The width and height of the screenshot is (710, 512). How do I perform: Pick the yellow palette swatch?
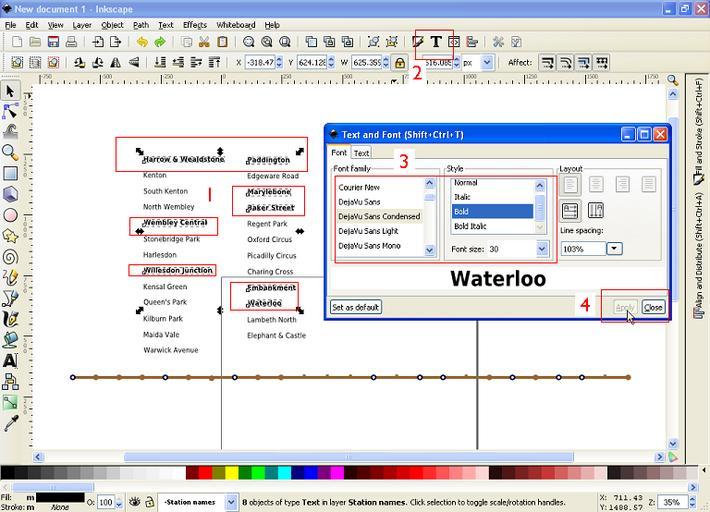(232, 473)
